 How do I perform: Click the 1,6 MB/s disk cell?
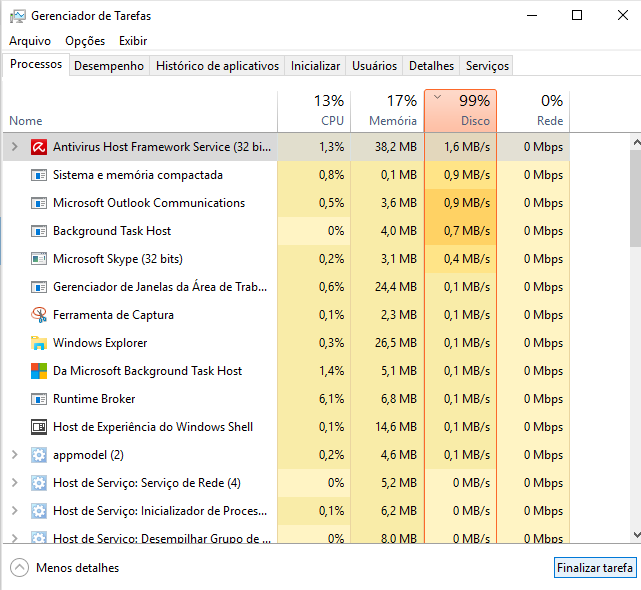(467, 147)
